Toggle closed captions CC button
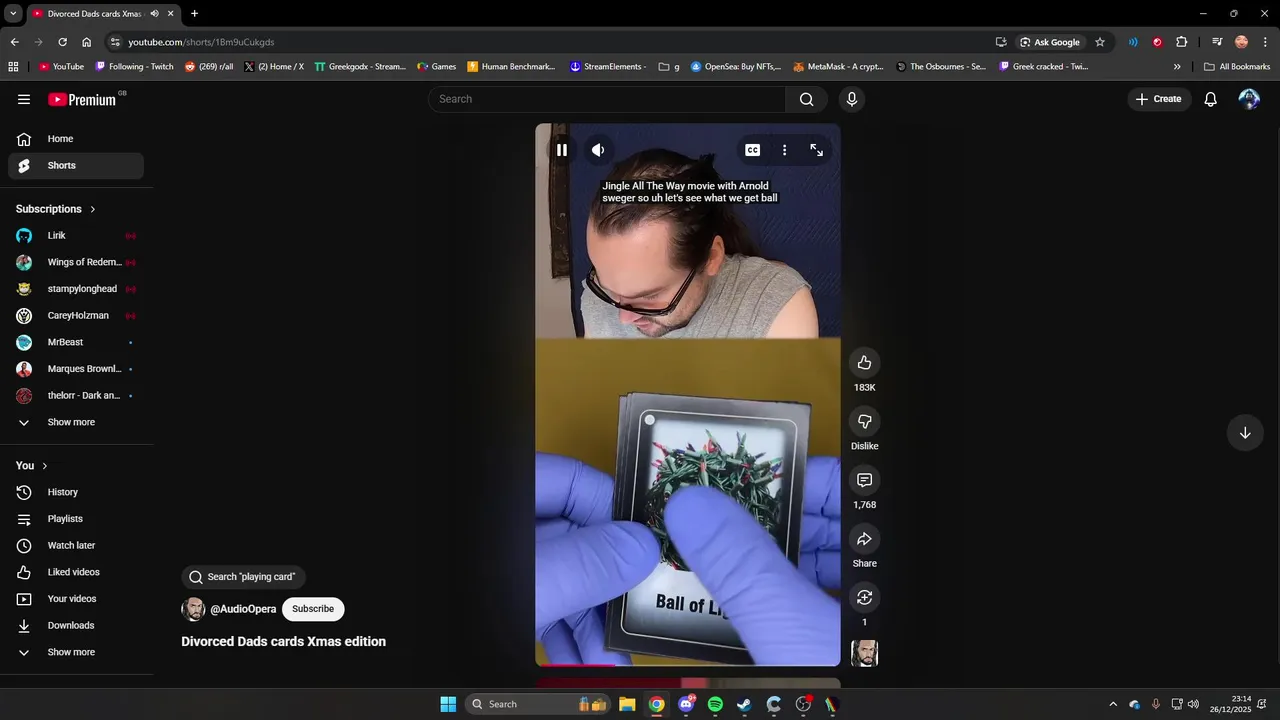 (x=753, y=150)
